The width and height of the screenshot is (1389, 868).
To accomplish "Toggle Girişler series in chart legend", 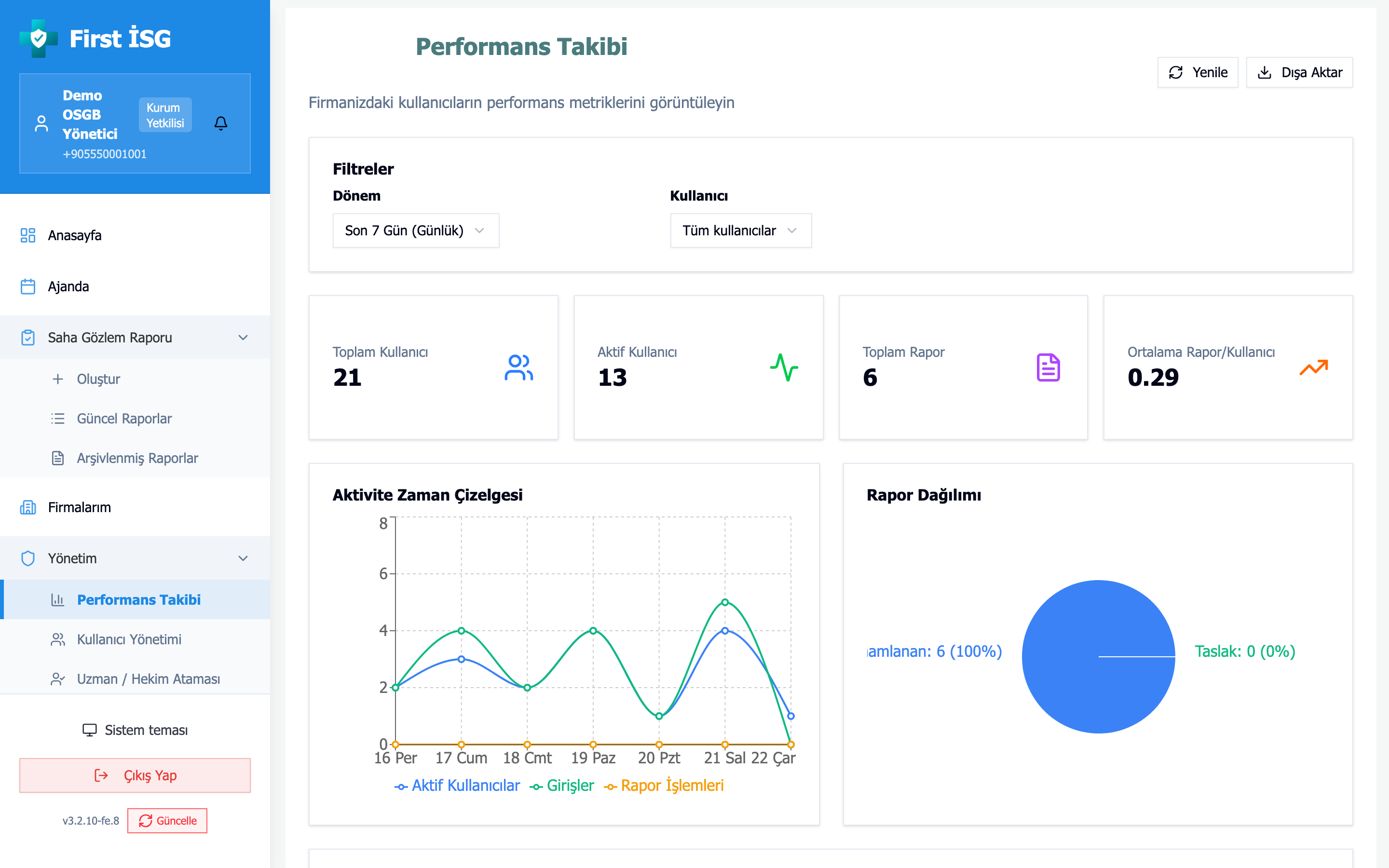I will pos(562,786).
